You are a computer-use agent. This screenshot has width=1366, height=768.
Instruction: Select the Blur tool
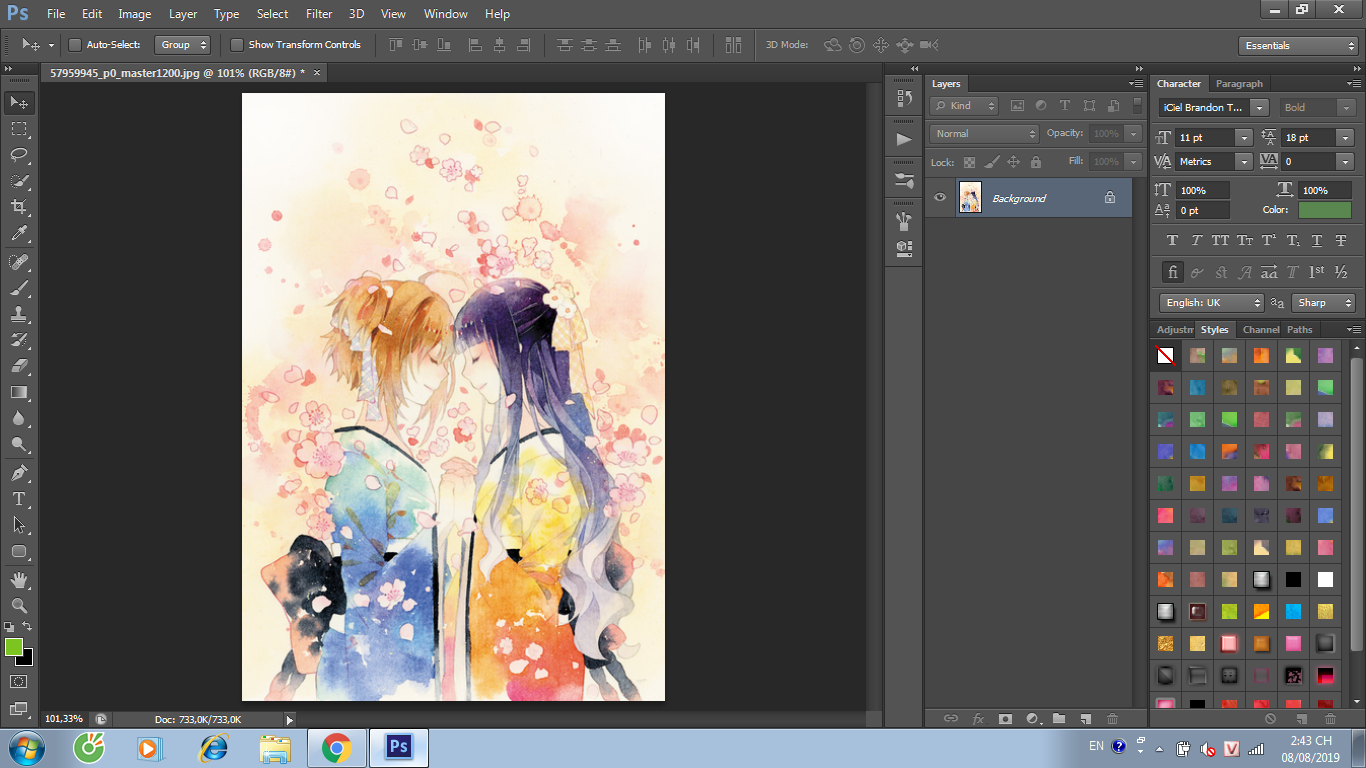coord(19,418)
